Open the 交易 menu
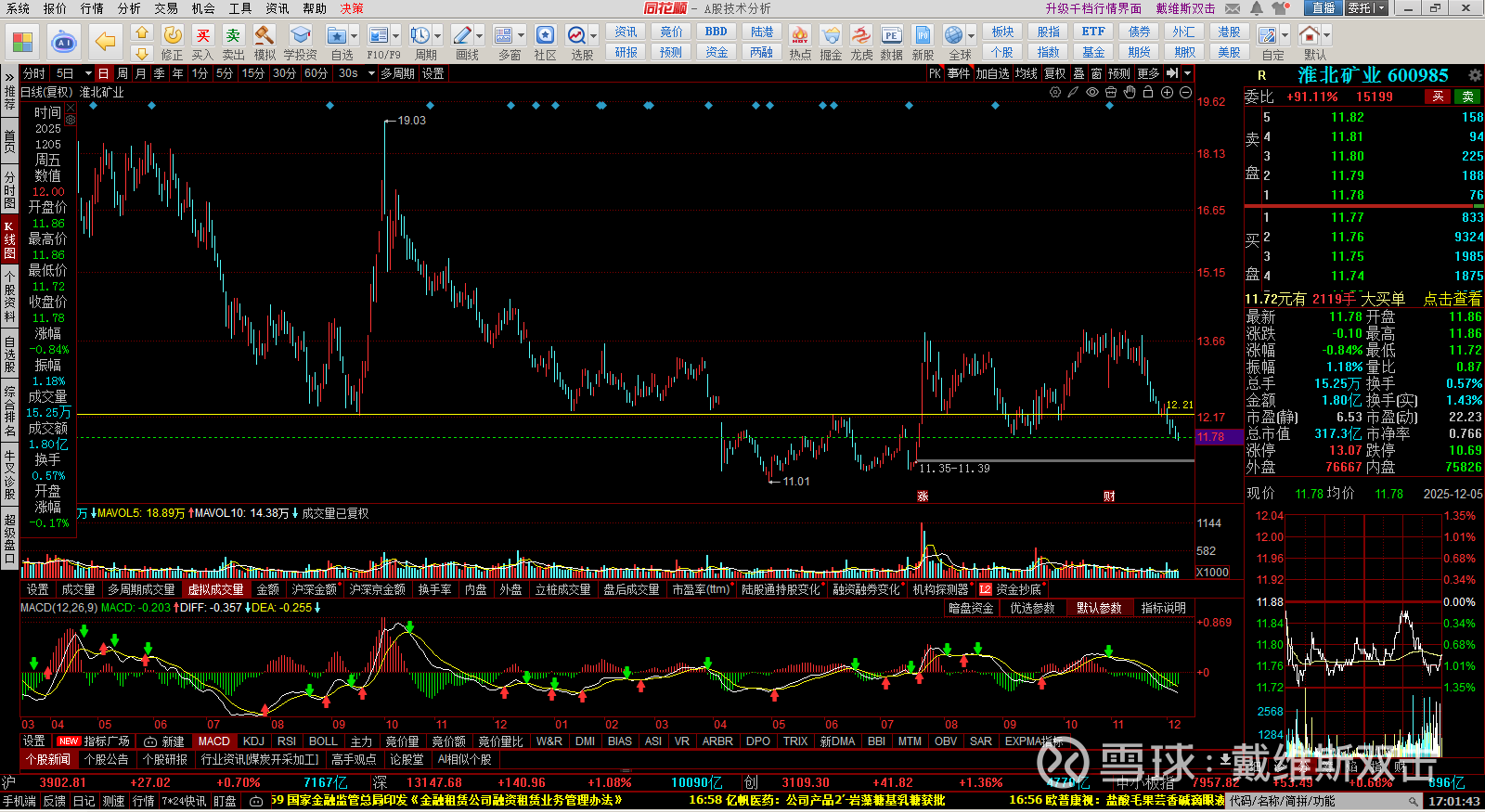The width and height of the screenshot is (1485, 812). point(166,8)
